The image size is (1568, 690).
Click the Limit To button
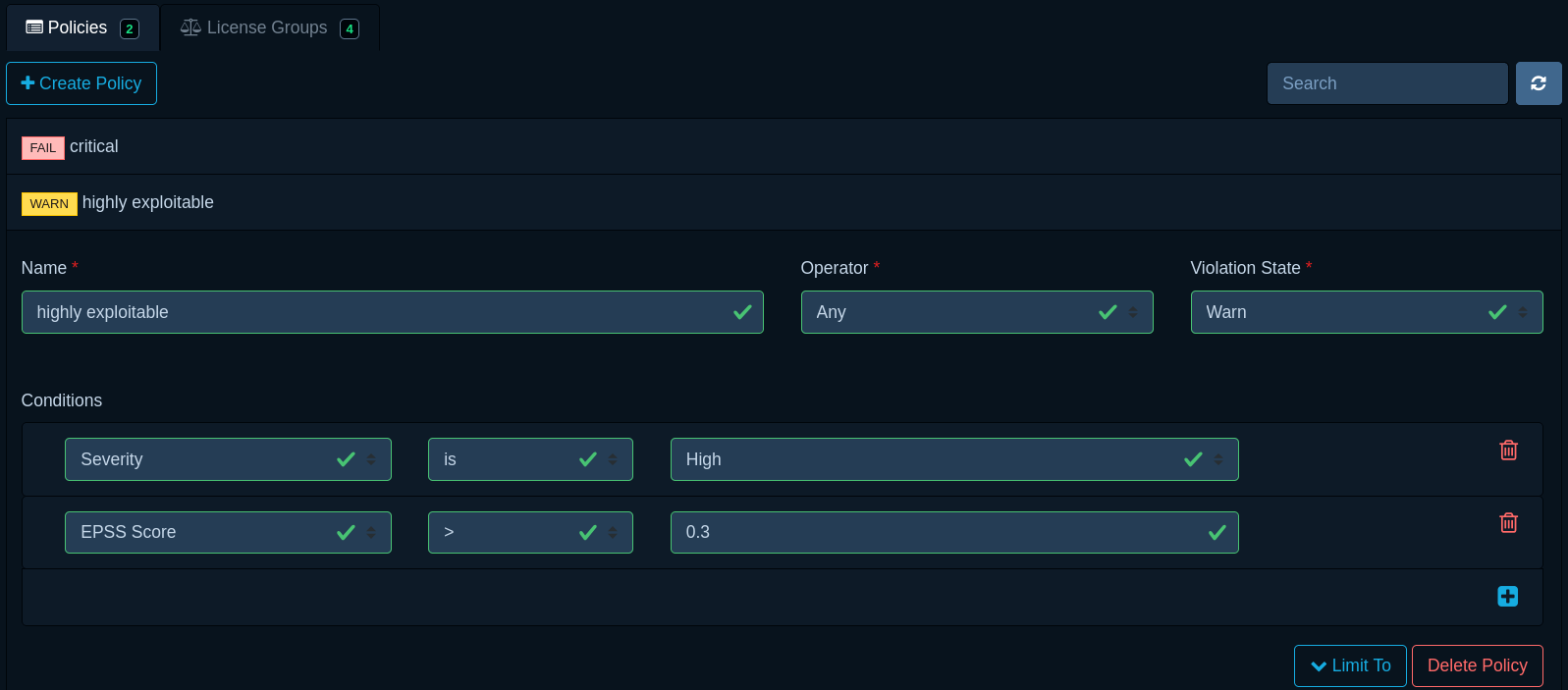coord(1350,665)
